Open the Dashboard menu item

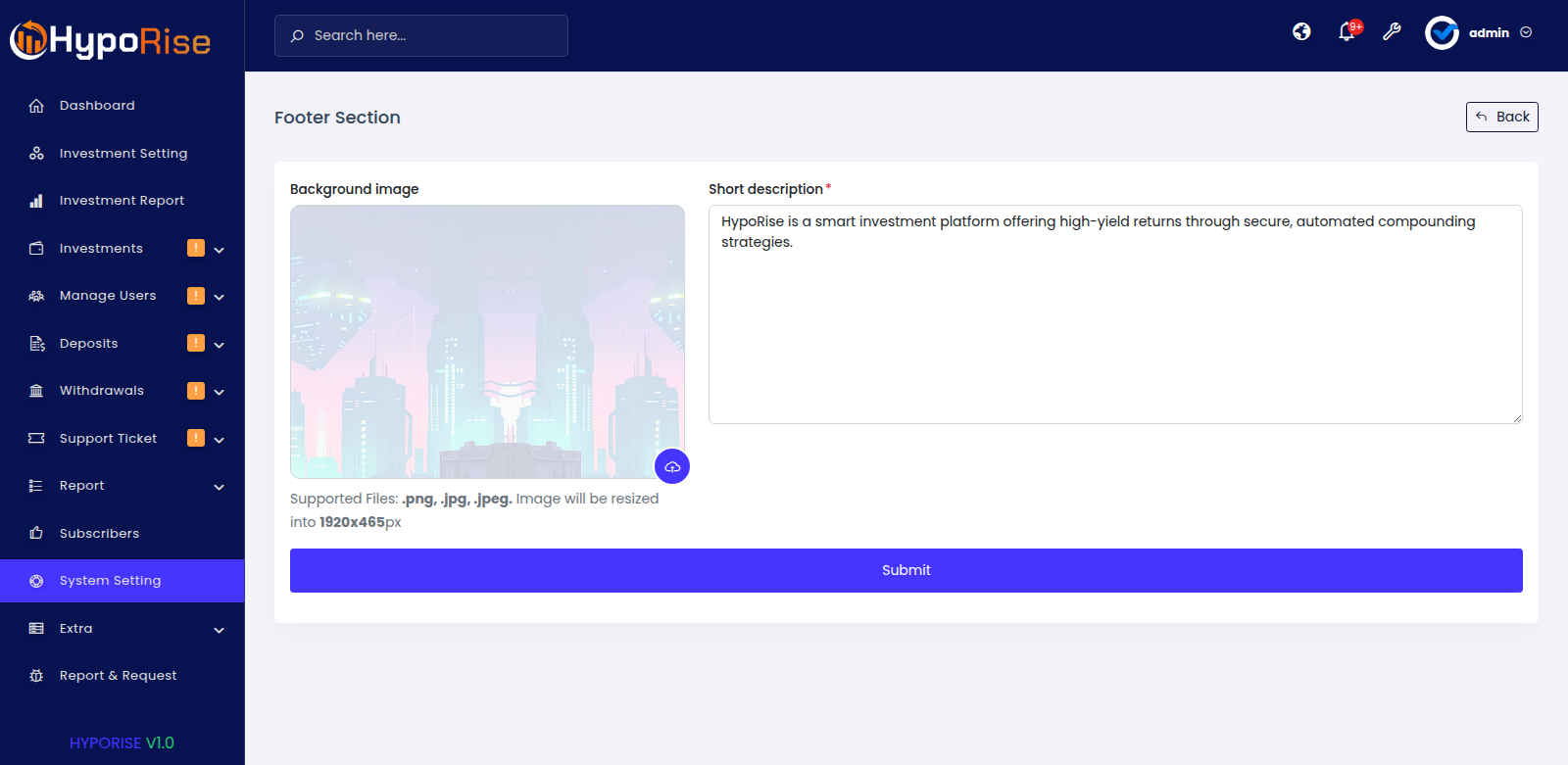122,106
